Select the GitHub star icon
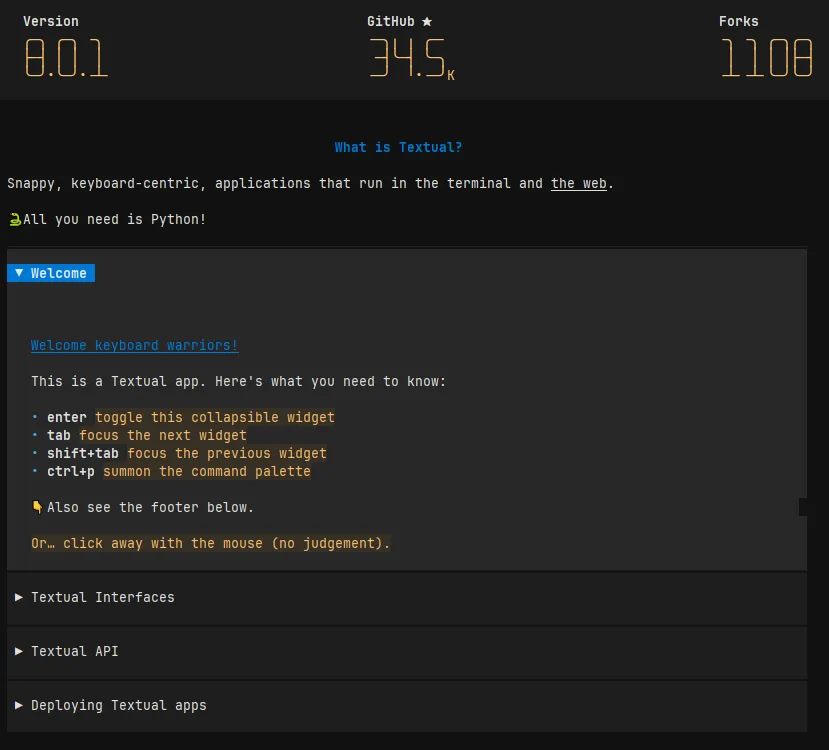This screenshot has height=750, width=829. (x=427, y=22)
